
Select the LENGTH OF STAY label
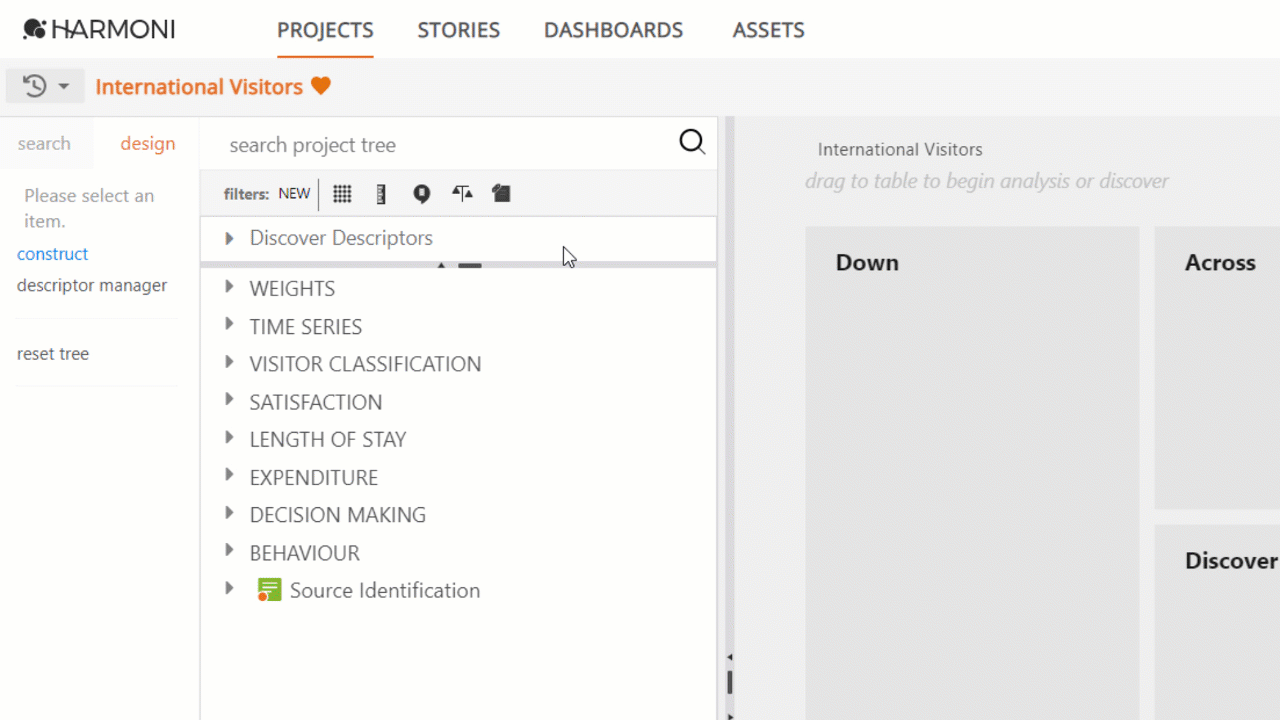(328, 439)
